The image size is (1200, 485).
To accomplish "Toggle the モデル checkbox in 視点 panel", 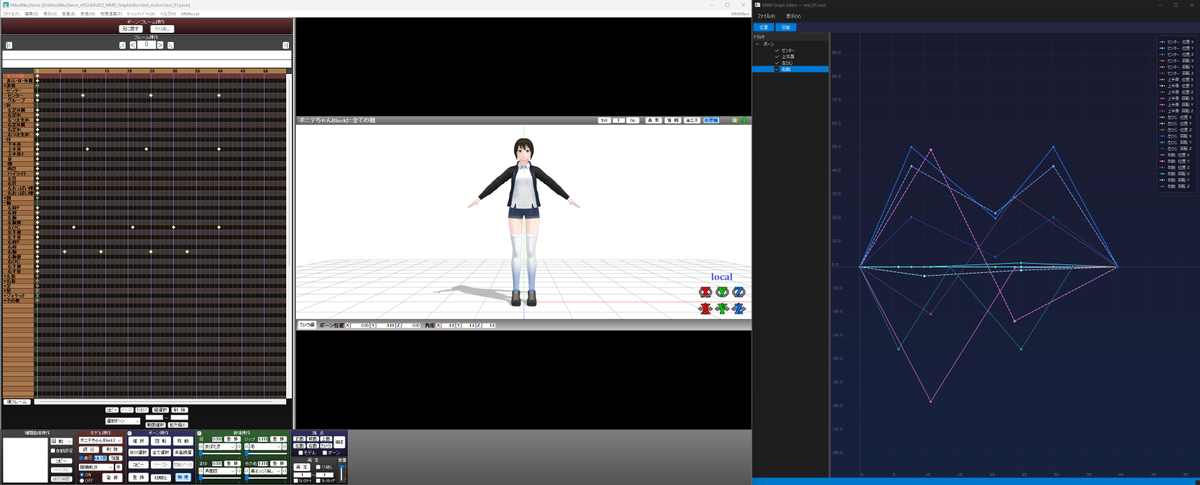I will point(300,453).
